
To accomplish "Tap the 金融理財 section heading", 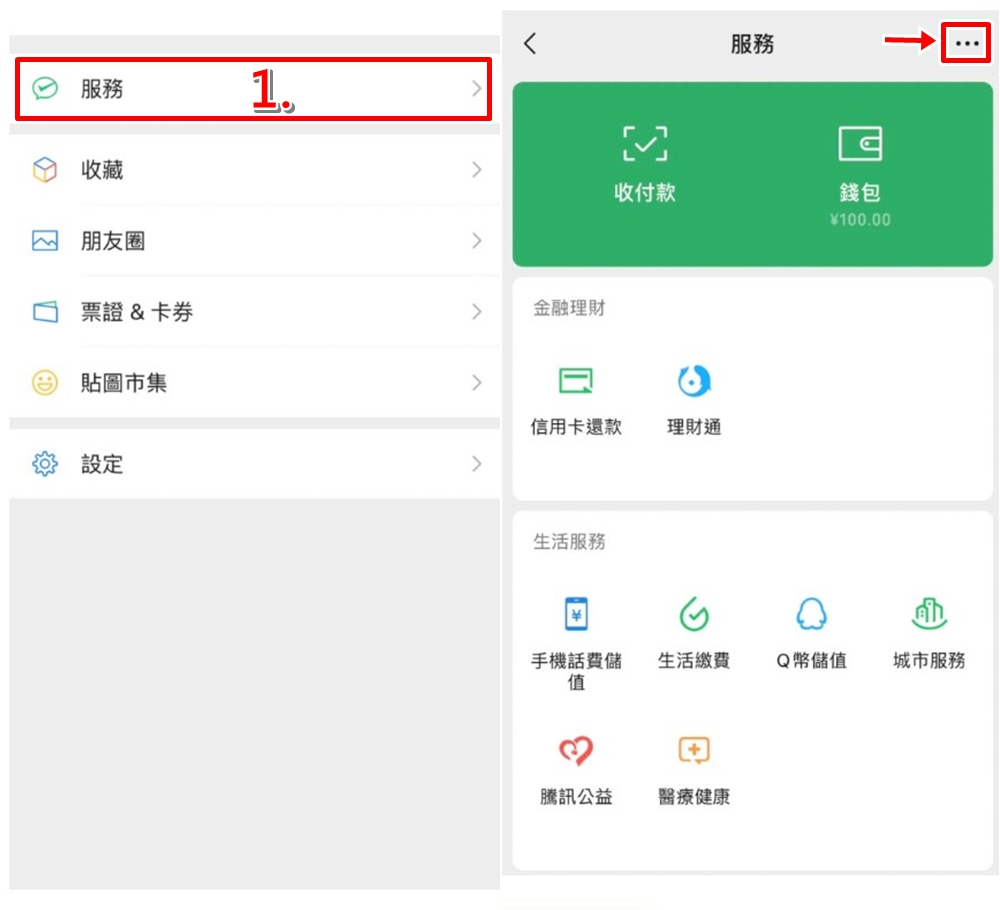I will [569, 308].
